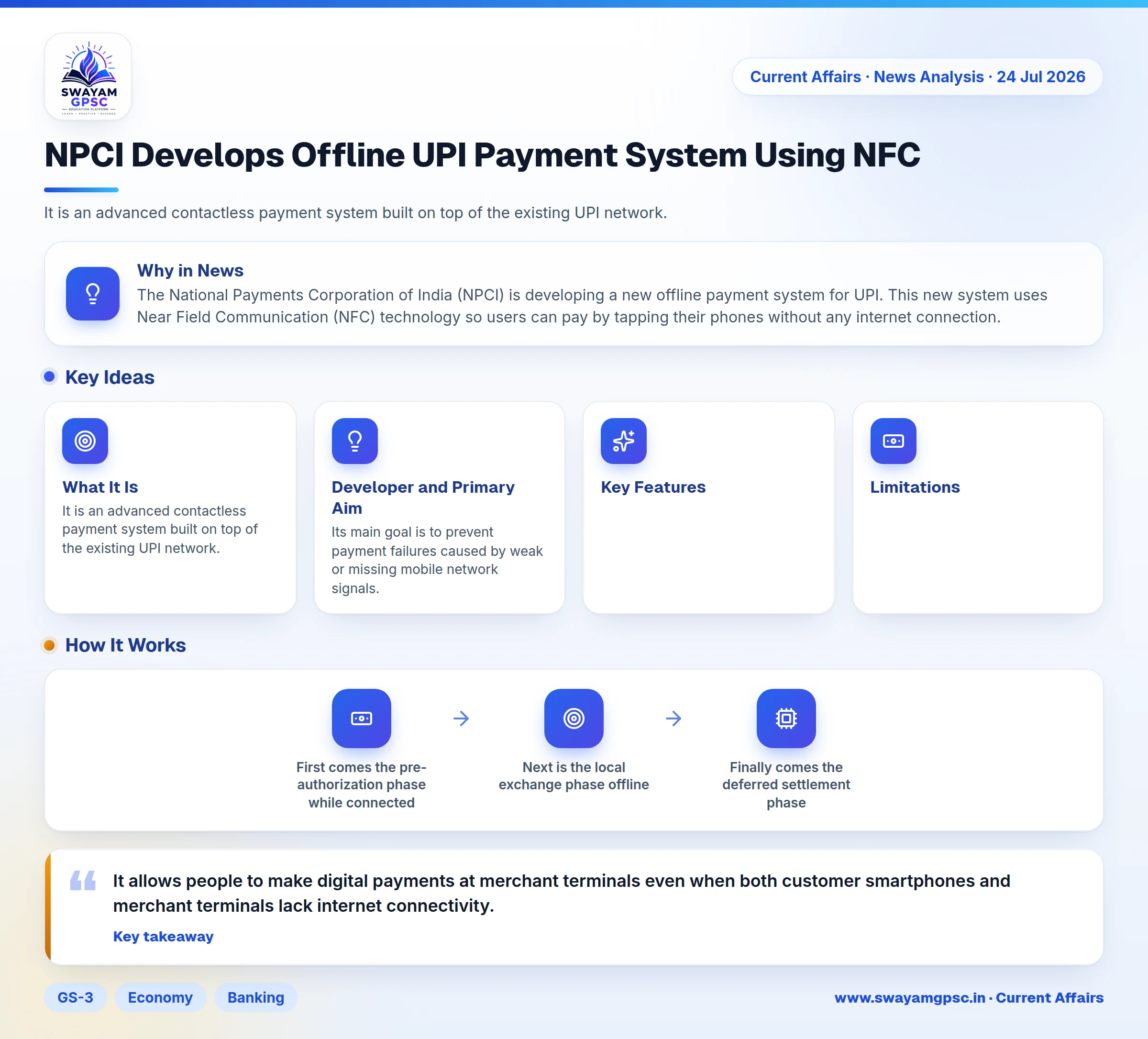Click the Key takeaway label

click(164, 937)
